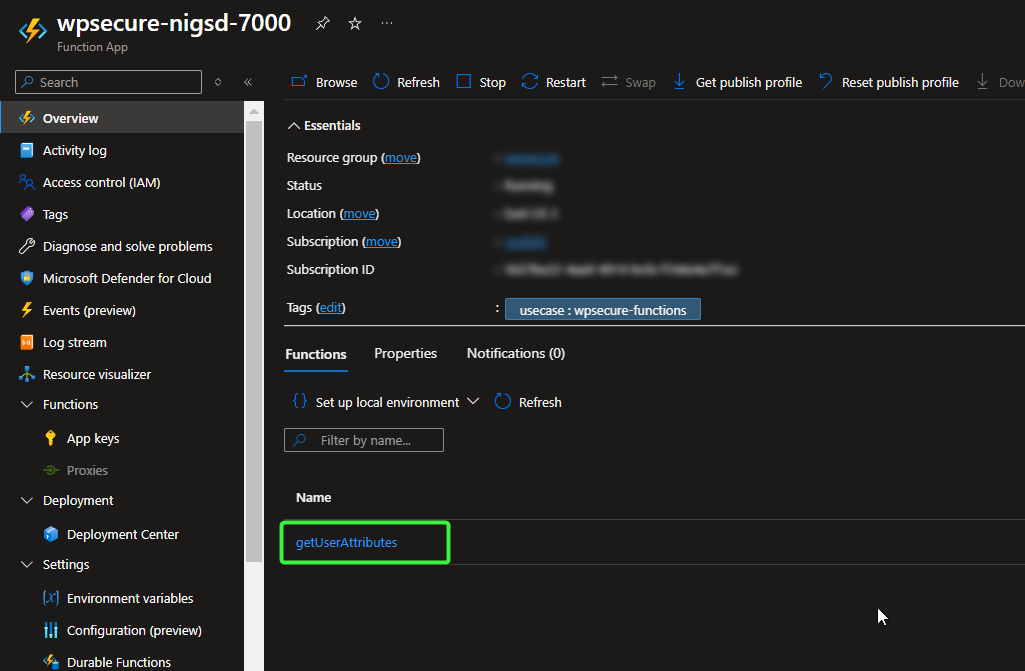Go to Microsoft Defender for Cloud
The width and height of the screenshot is (1025, 671).
tap(127, 278)
